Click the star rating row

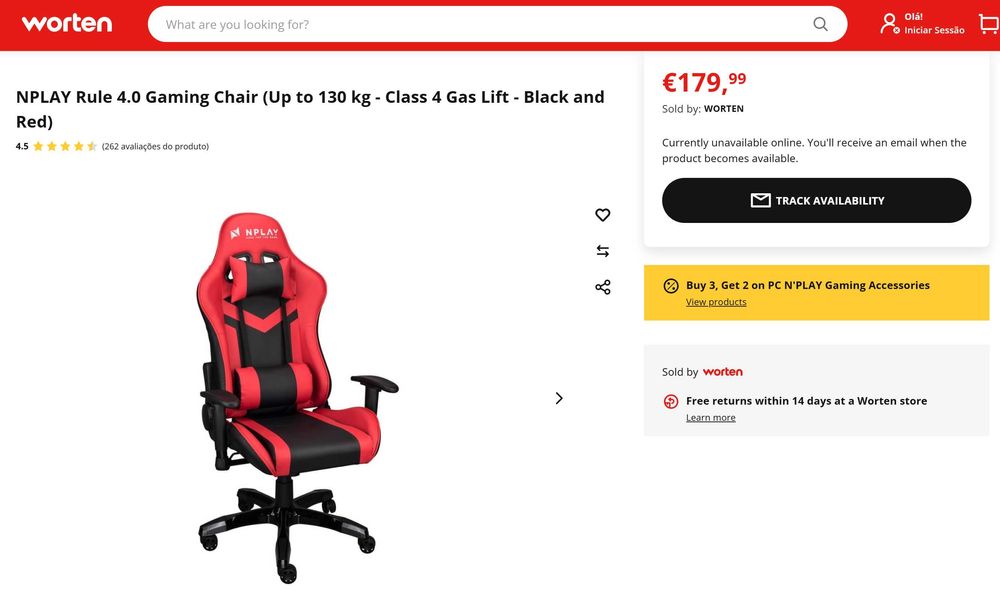(64, 146)
